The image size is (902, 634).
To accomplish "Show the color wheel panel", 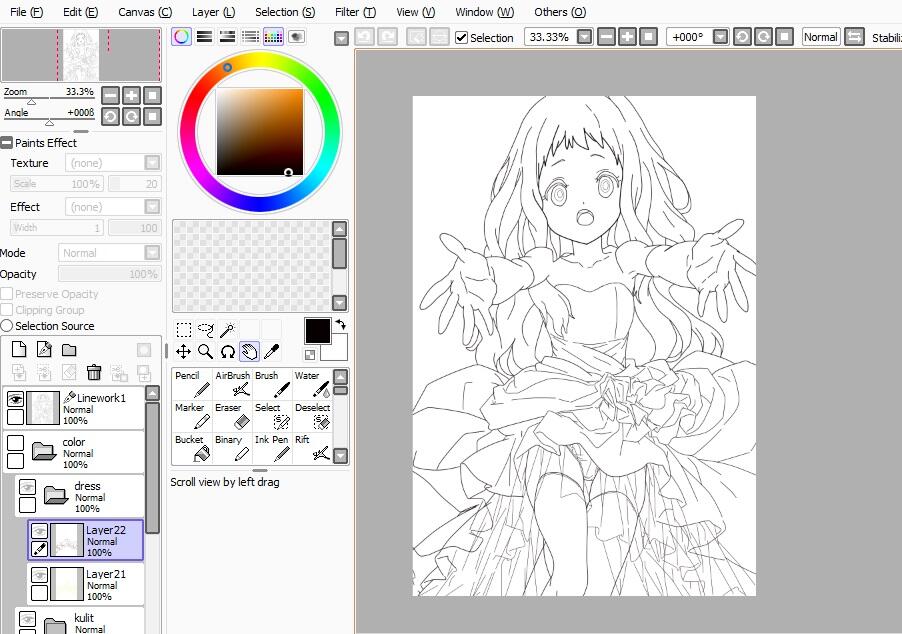I will (181, 37).
